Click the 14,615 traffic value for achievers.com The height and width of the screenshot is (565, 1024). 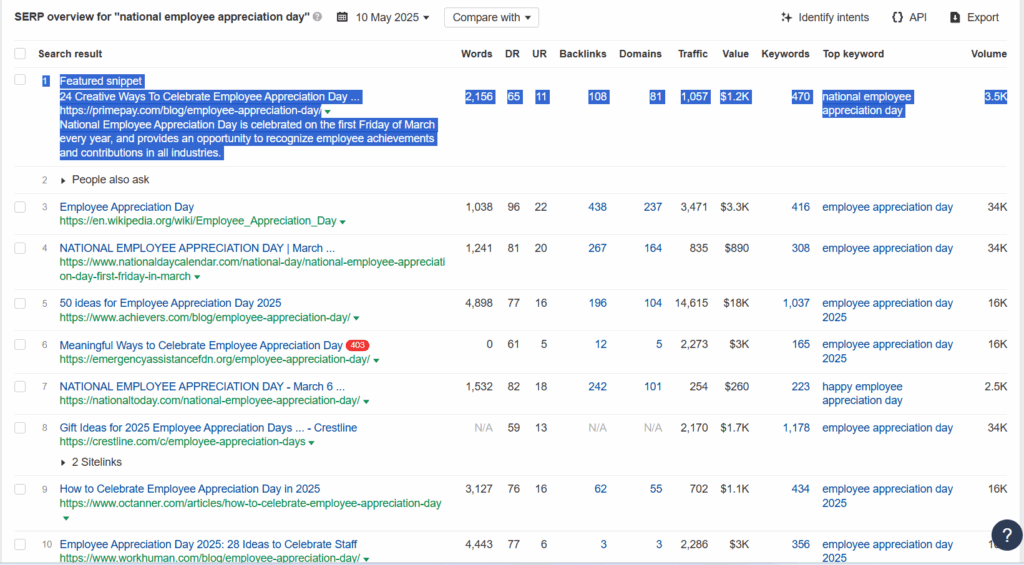691,303
